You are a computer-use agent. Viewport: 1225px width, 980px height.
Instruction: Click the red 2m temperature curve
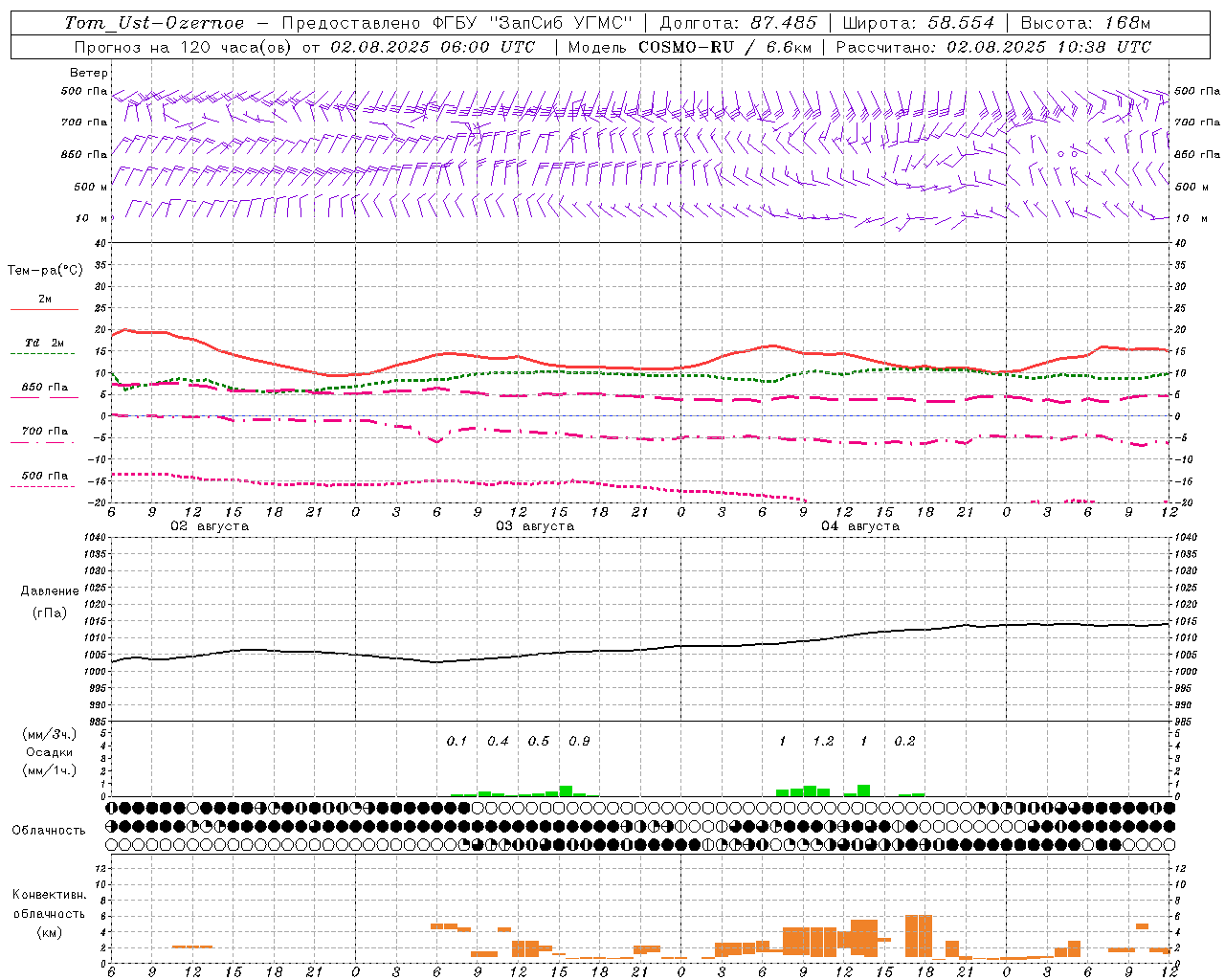point(640,368)
